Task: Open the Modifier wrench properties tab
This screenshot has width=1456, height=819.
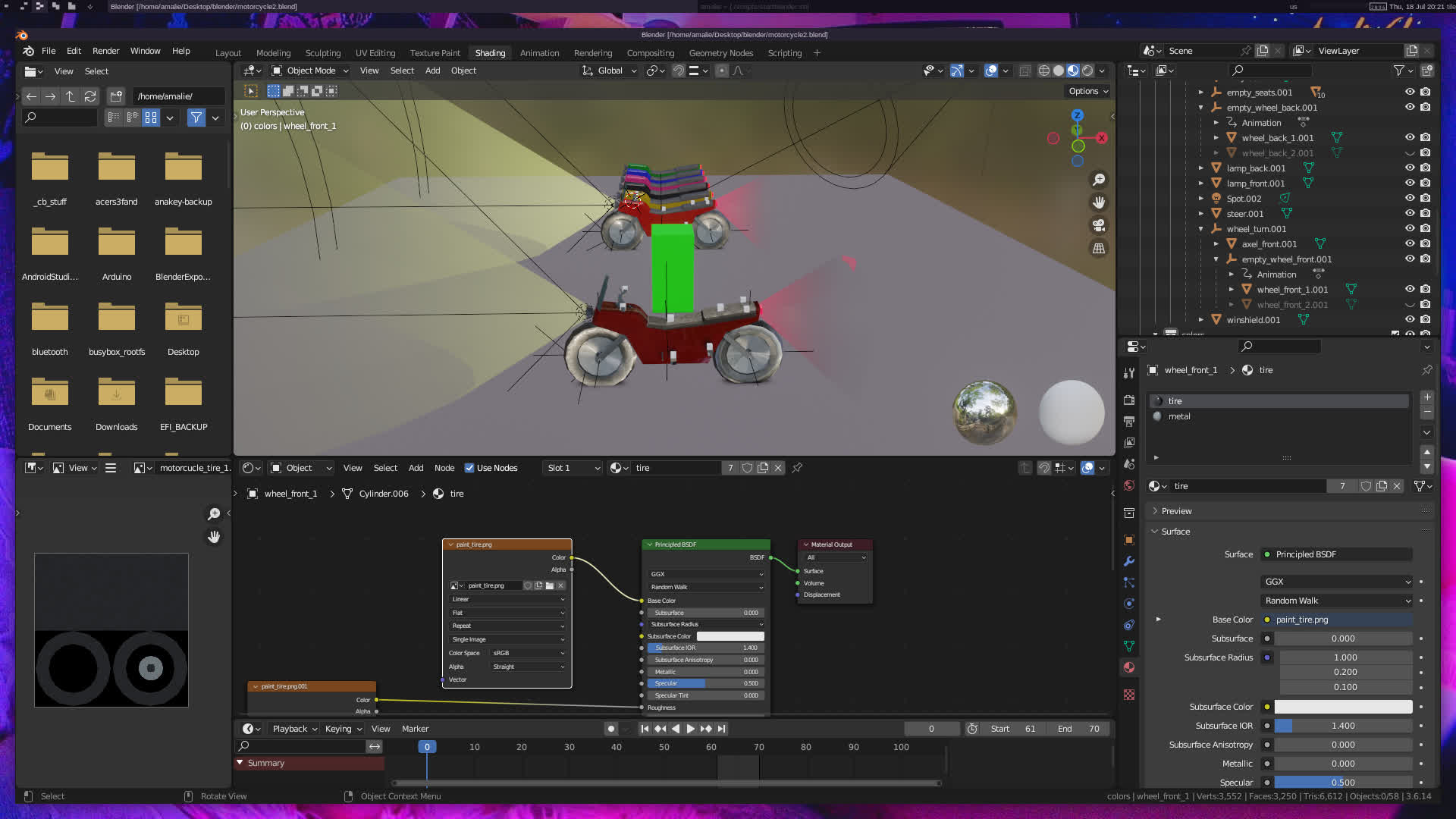Action: [1129, 561]
